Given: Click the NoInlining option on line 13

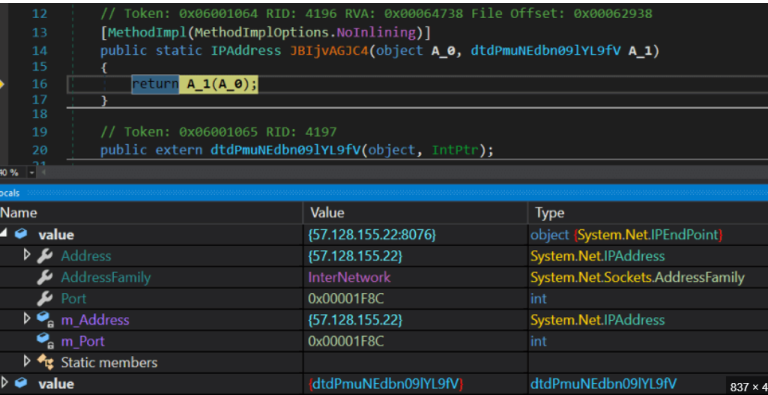Looking at the screenshot, I should (376, 33).
